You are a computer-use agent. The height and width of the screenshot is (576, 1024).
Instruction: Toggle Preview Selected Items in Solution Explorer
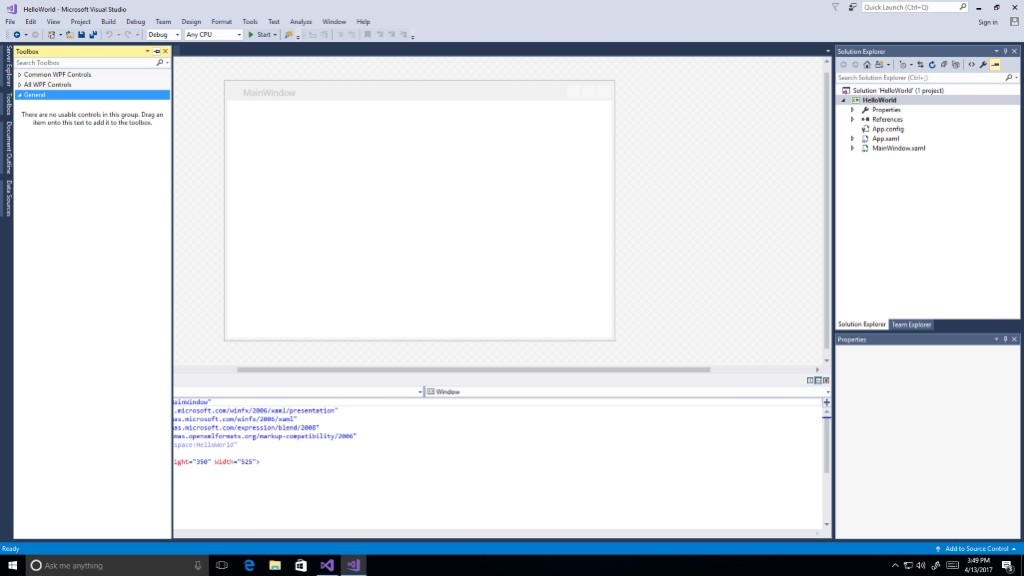[x=996, y=64]
